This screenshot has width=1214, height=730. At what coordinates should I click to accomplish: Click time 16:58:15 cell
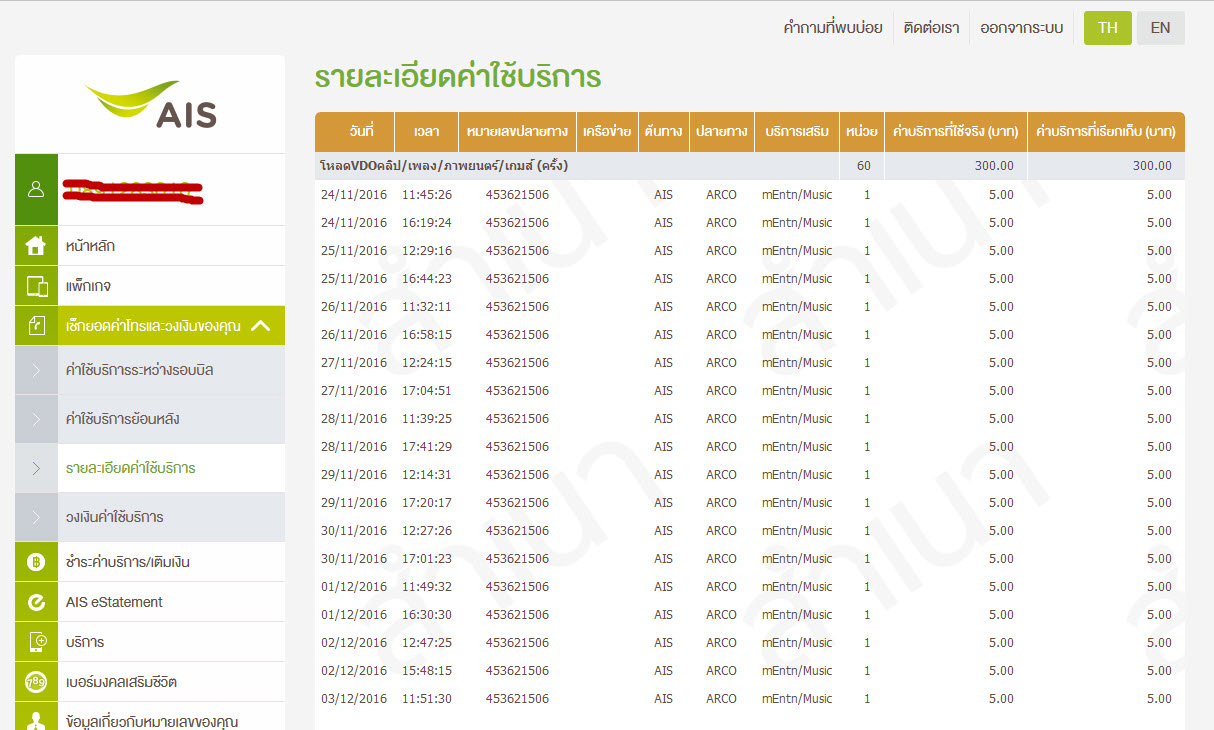pos(427,335)
